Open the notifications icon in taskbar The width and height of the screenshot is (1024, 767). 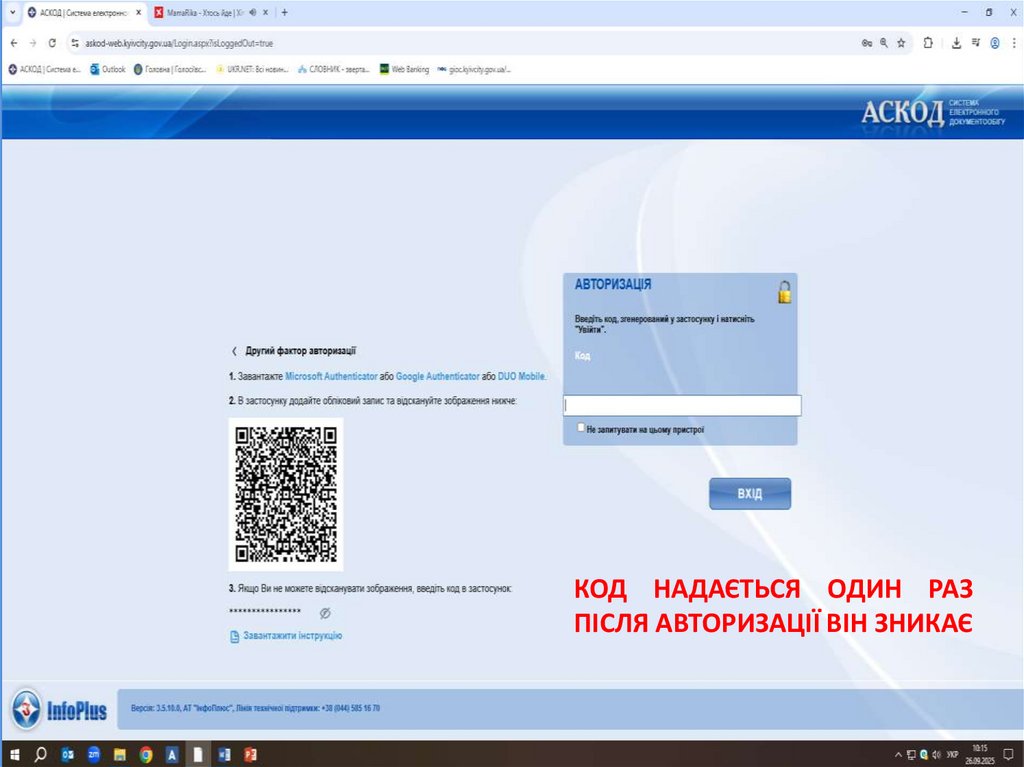pos(1009,755)
